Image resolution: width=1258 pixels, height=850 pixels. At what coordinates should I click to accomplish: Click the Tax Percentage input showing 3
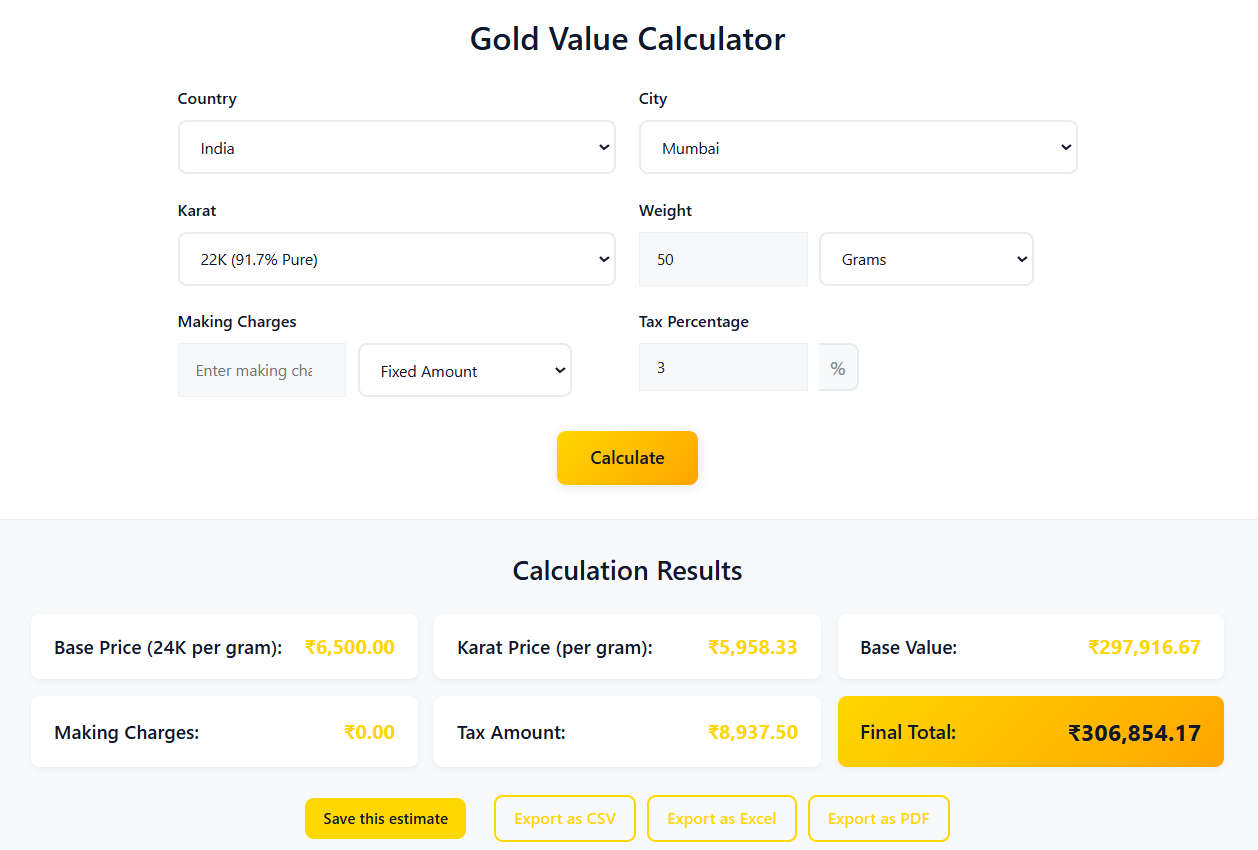722,366
